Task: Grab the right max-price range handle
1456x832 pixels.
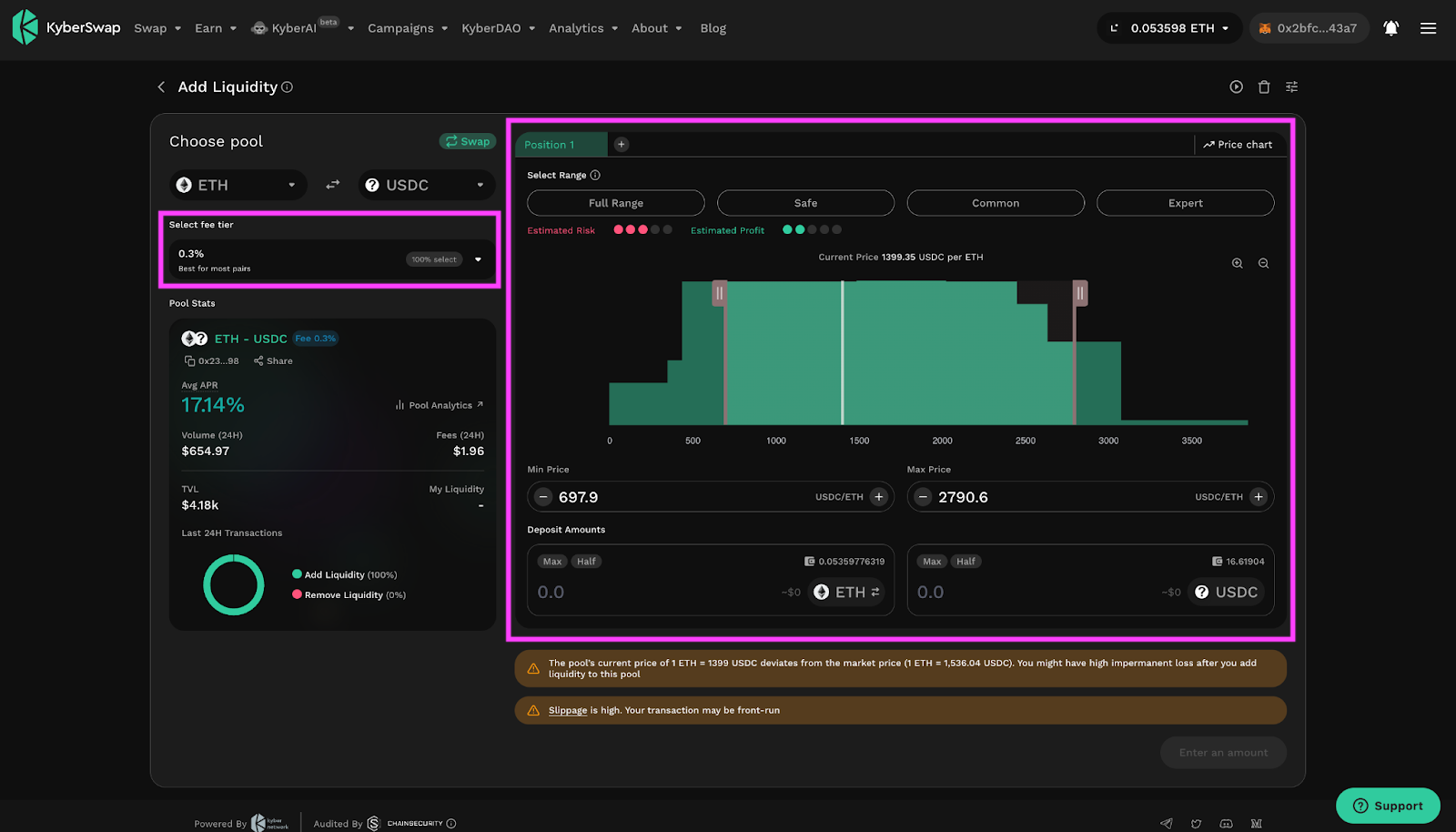Action: tap(1080, 293)
